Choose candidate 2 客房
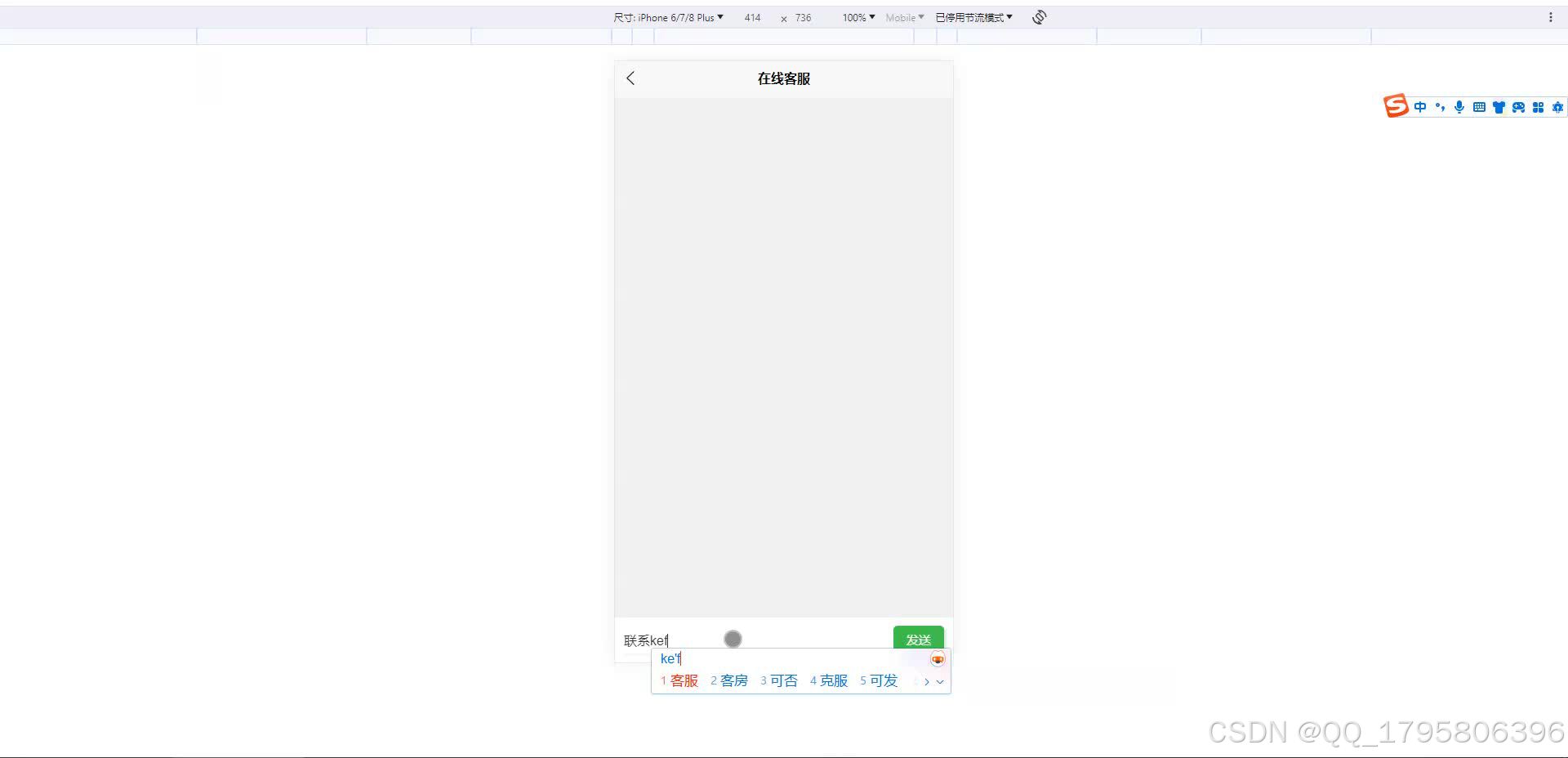Viewport: 1568px width, 758px height. [x=729, y=681]
